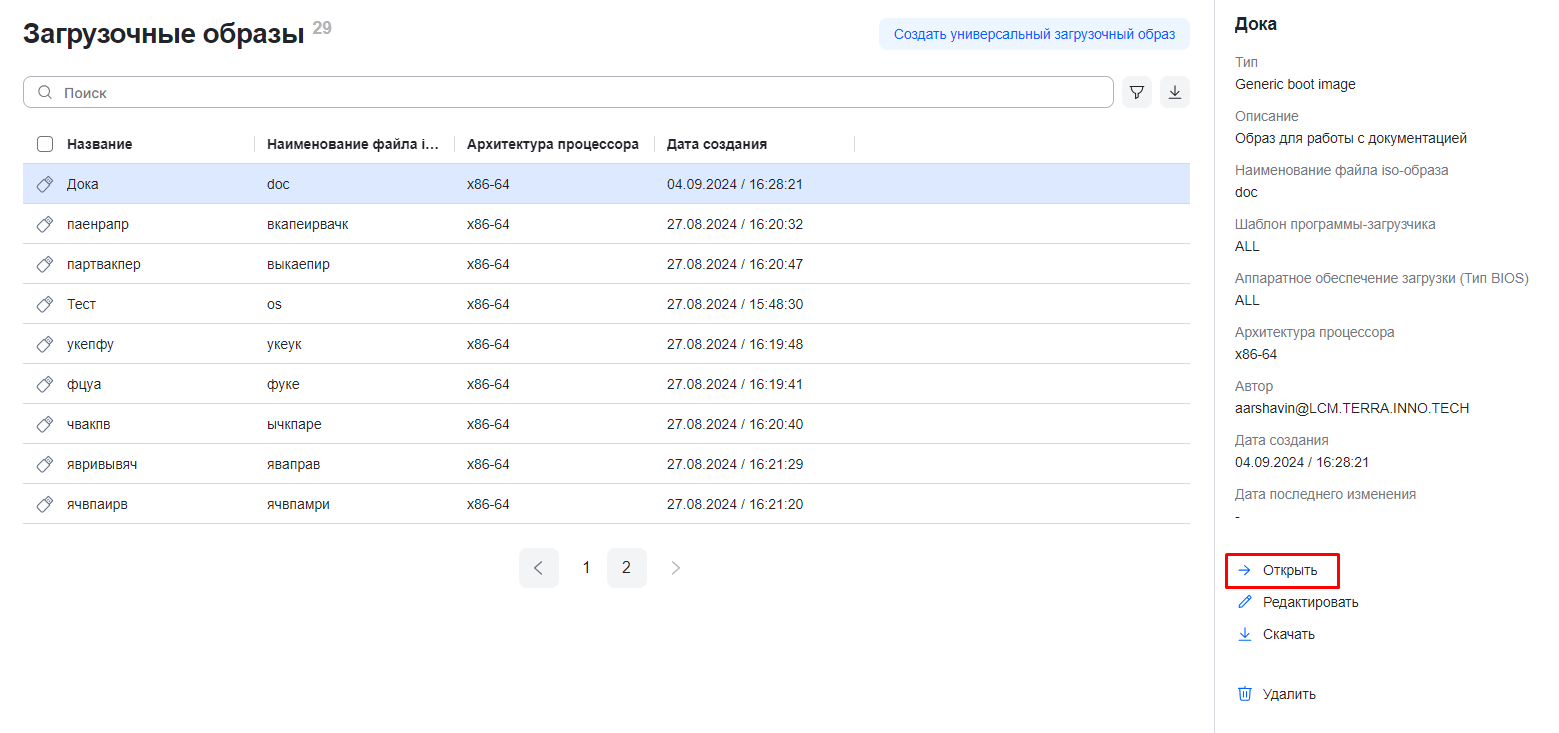1559x733 pixels.
Task: Click the export download icon beside search
Action: [x=1175, y=92]
